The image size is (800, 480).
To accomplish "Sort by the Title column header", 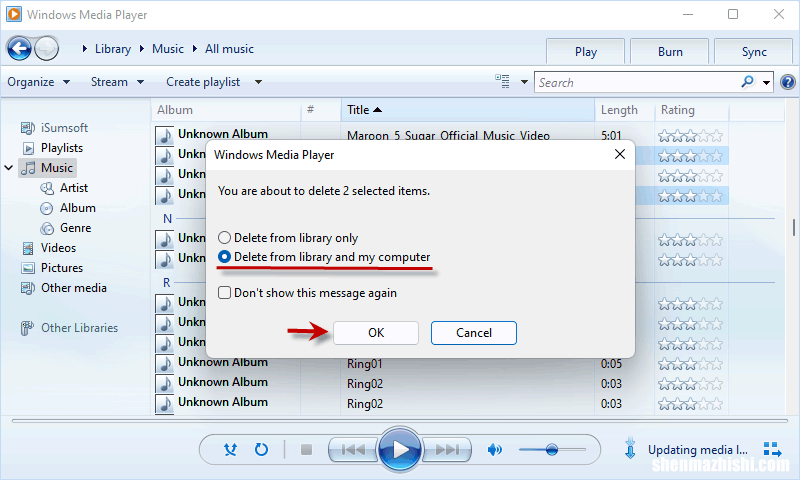I will point(468,110).
